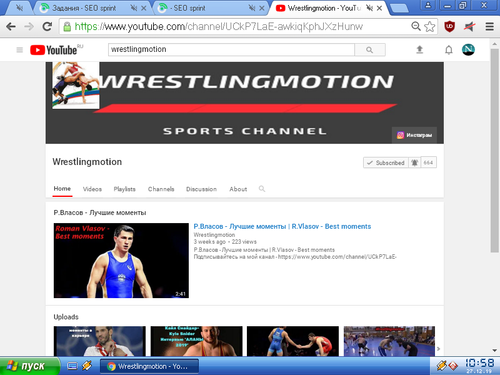Screen dimensions: 500x375
Task: Click the system tray lightning icon
Action: click(441, 366)
